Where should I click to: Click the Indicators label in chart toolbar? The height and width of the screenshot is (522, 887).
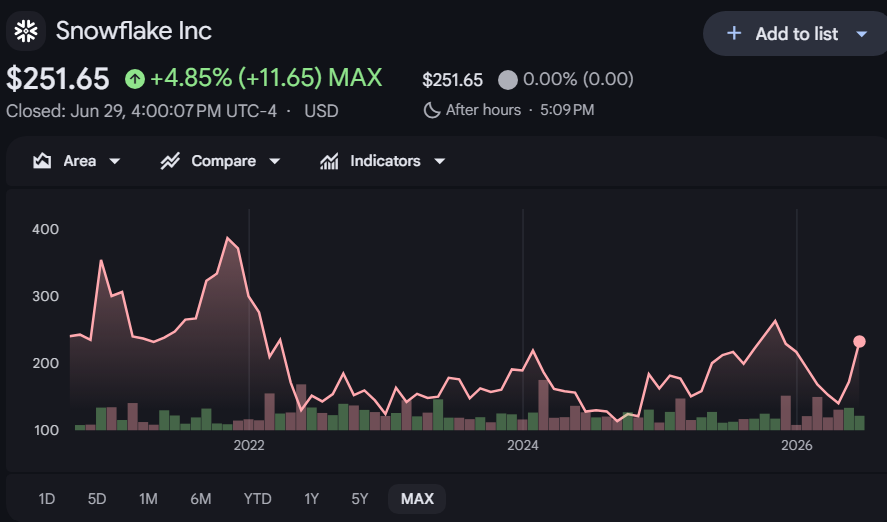click(x=385, y=161)
